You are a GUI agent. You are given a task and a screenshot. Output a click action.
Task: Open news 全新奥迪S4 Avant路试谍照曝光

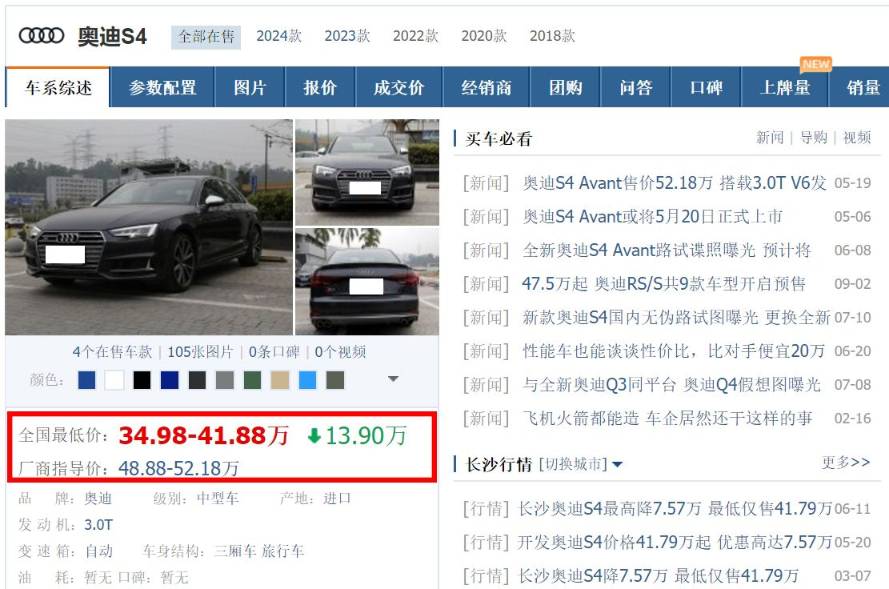[667, 250]
